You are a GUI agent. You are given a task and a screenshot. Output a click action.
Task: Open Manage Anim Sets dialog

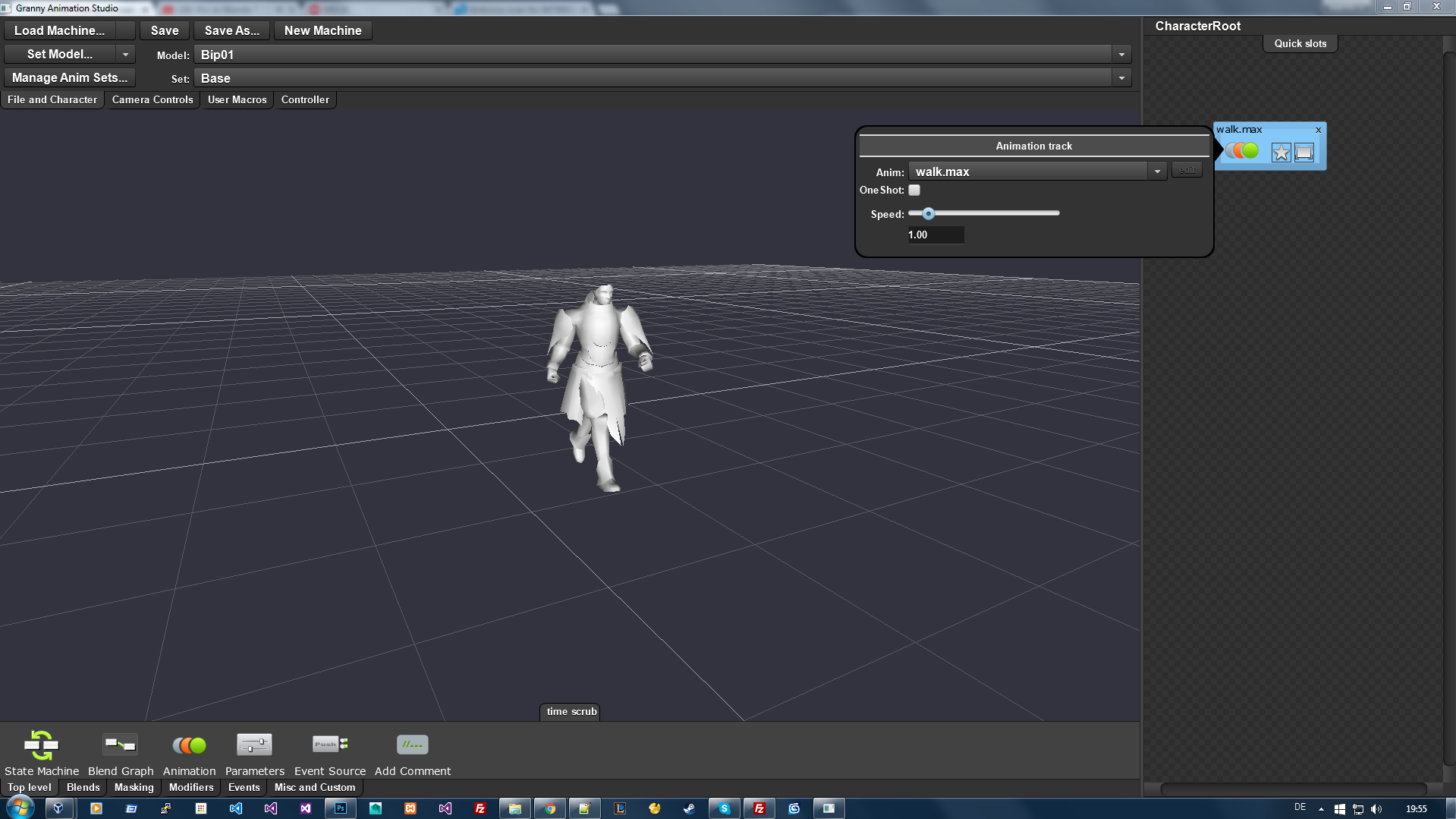[x=69, y=77]
